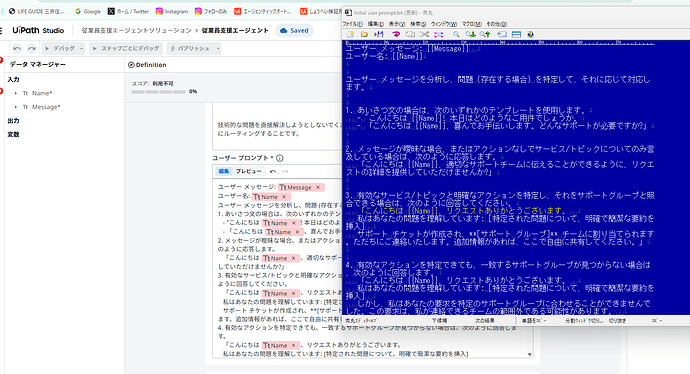
Task: Click the 変数 section heading
Action: pos(13,134)
